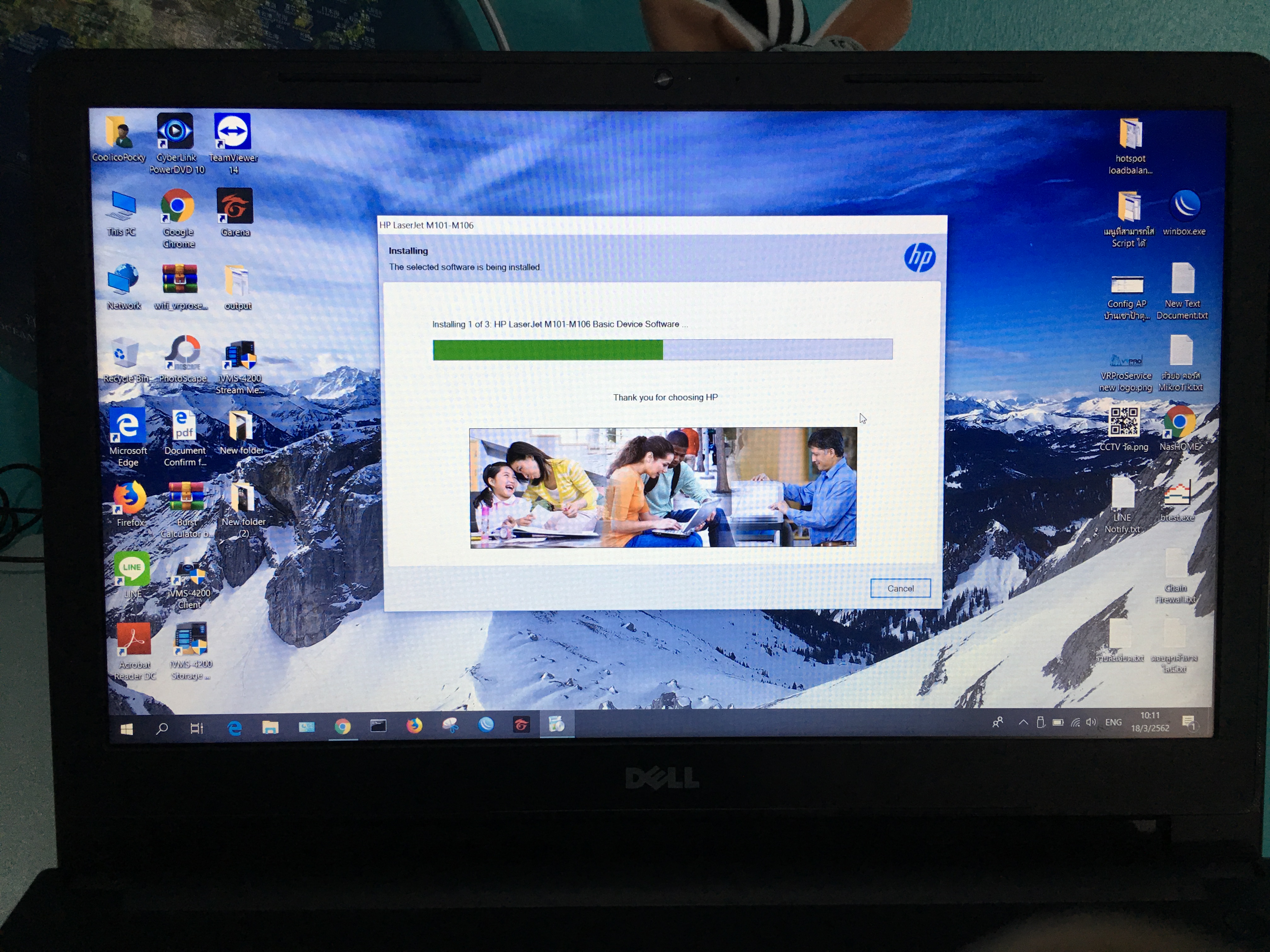
Task: Click the HP promotional people photo
Action: tap(663, 487)
